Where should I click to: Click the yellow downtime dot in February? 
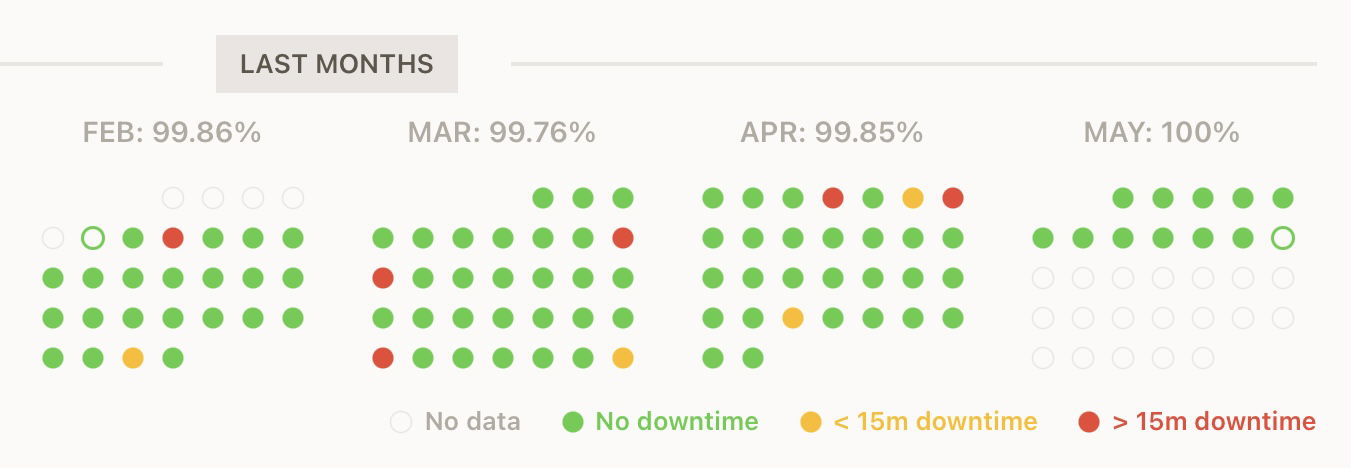pos(133,358)
